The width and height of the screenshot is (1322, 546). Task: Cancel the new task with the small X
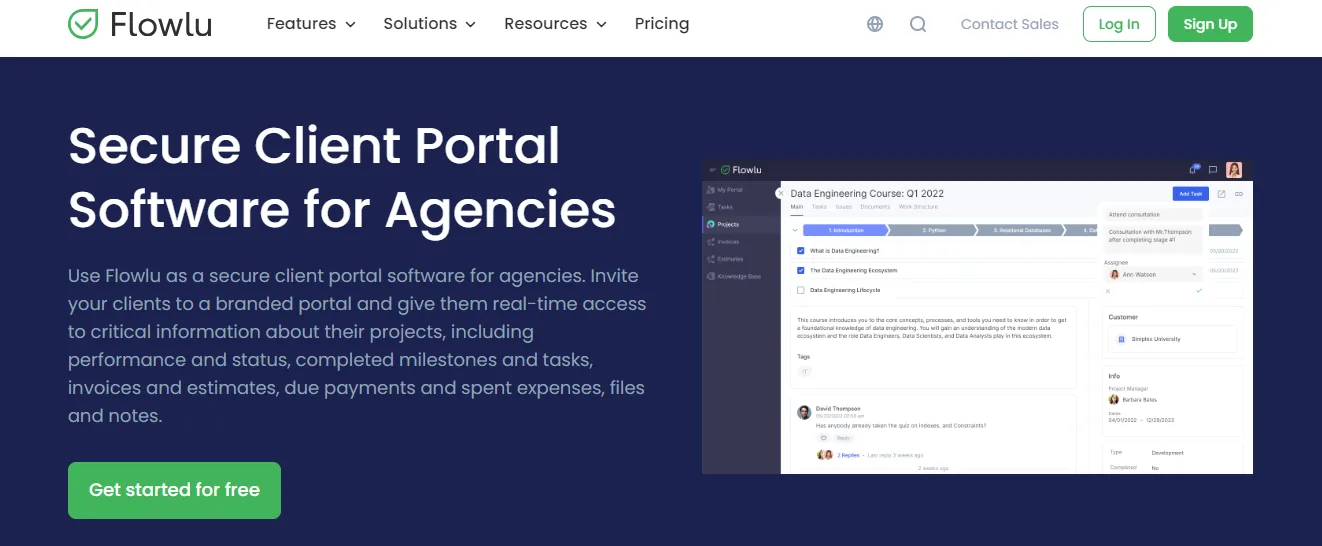pos(1108,291)
